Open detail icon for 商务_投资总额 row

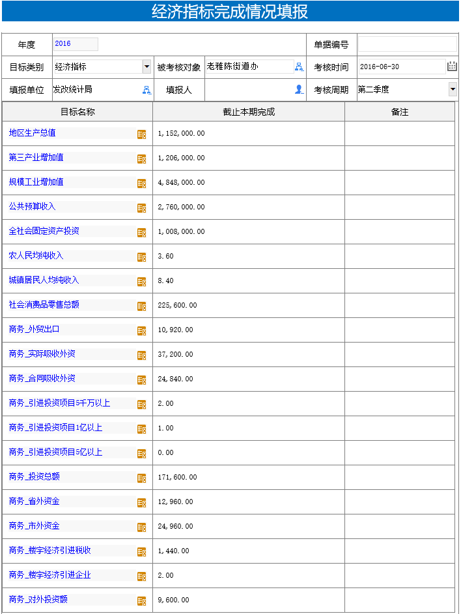pos(141,478)
